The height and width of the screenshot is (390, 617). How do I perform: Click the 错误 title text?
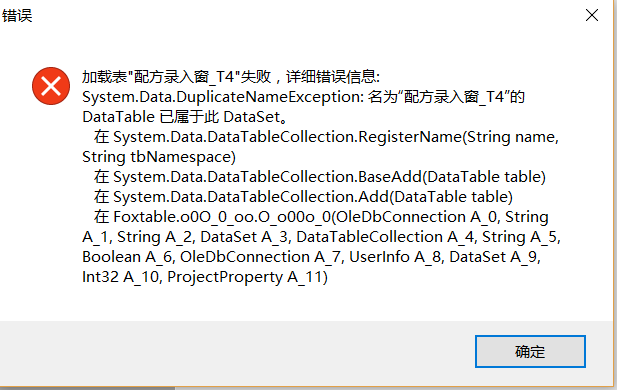tap(17, 16)
